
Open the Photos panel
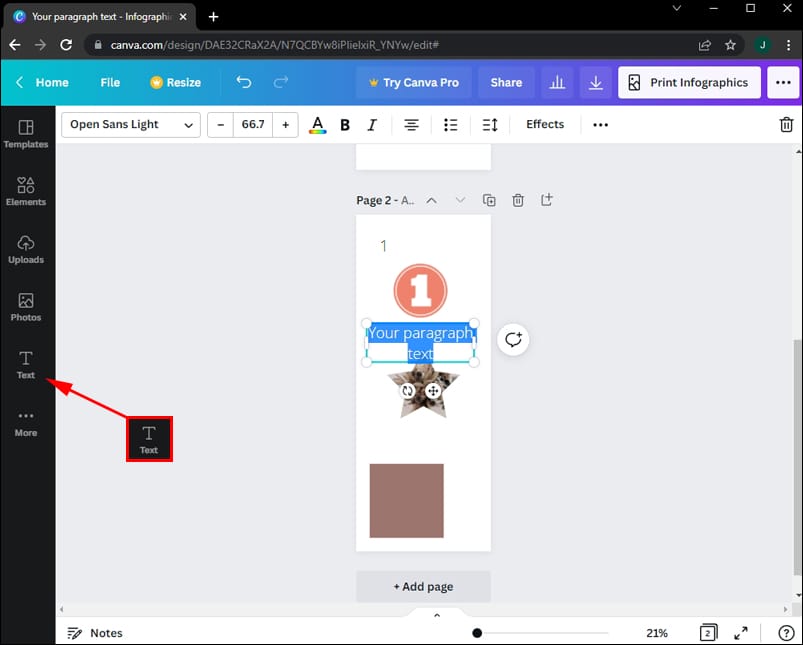[26, 305]
